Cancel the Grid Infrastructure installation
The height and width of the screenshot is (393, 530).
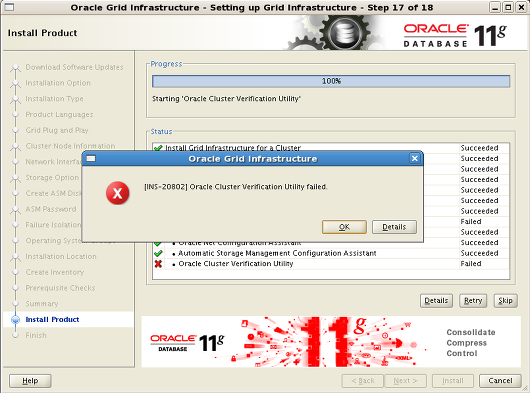tap(500, 380)
